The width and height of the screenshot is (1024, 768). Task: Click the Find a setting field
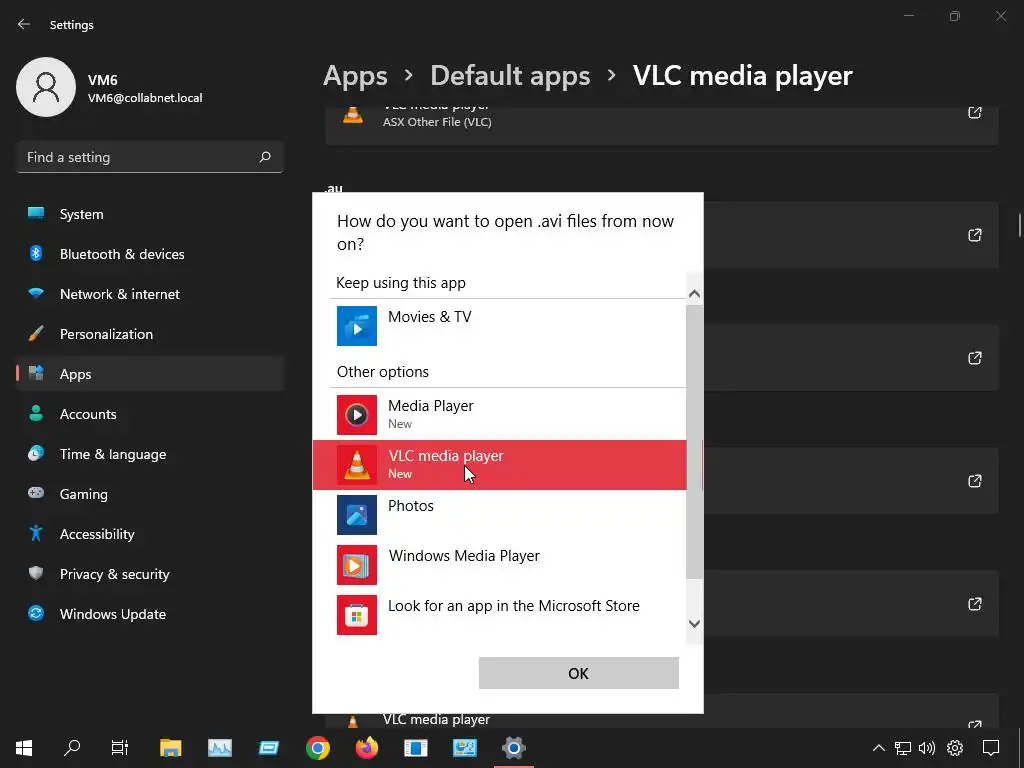pos(150,157)
